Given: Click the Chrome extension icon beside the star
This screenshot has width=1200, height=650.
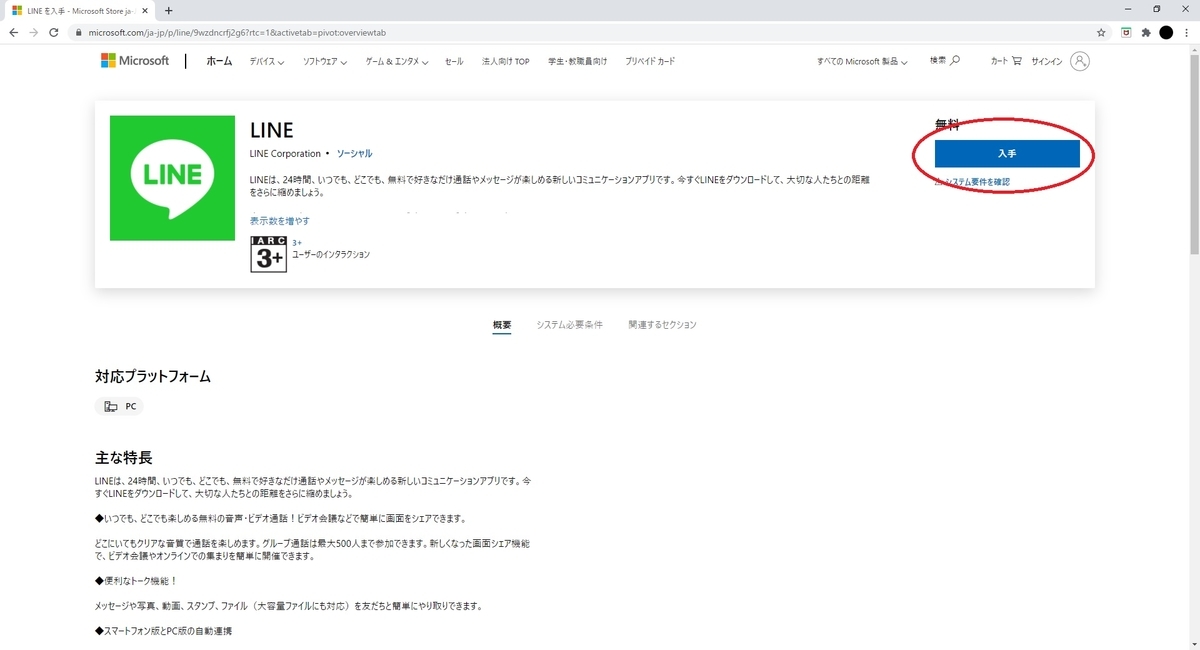Looking at the screenshot, I should click(x=1126, y=32).
